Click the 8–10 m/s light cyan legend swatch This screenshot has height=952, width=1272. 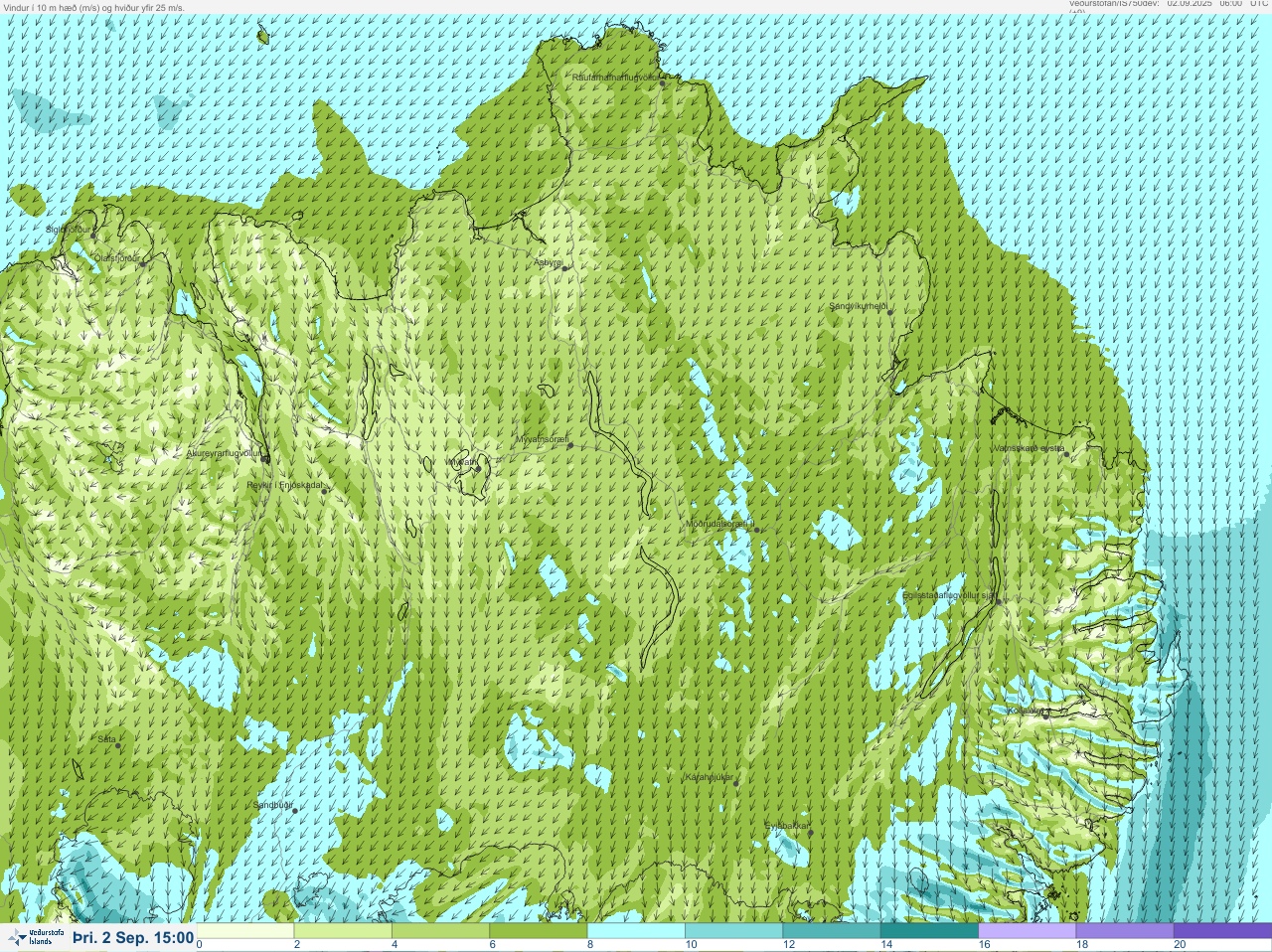click(x=636, y=931)
